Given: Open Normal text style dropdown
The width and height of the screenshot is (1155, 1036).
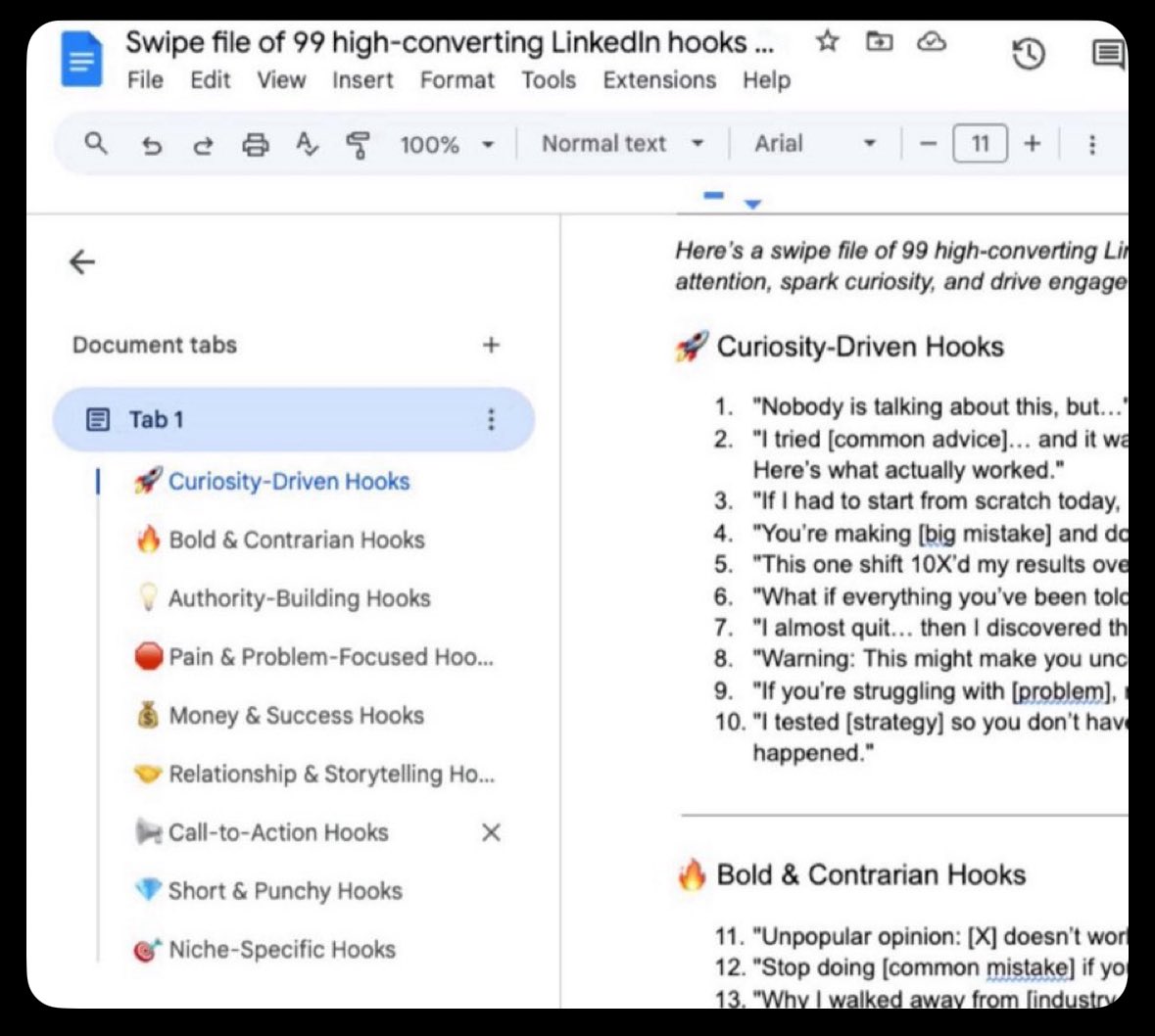Looking at the screenshot, I should point(623,144).
